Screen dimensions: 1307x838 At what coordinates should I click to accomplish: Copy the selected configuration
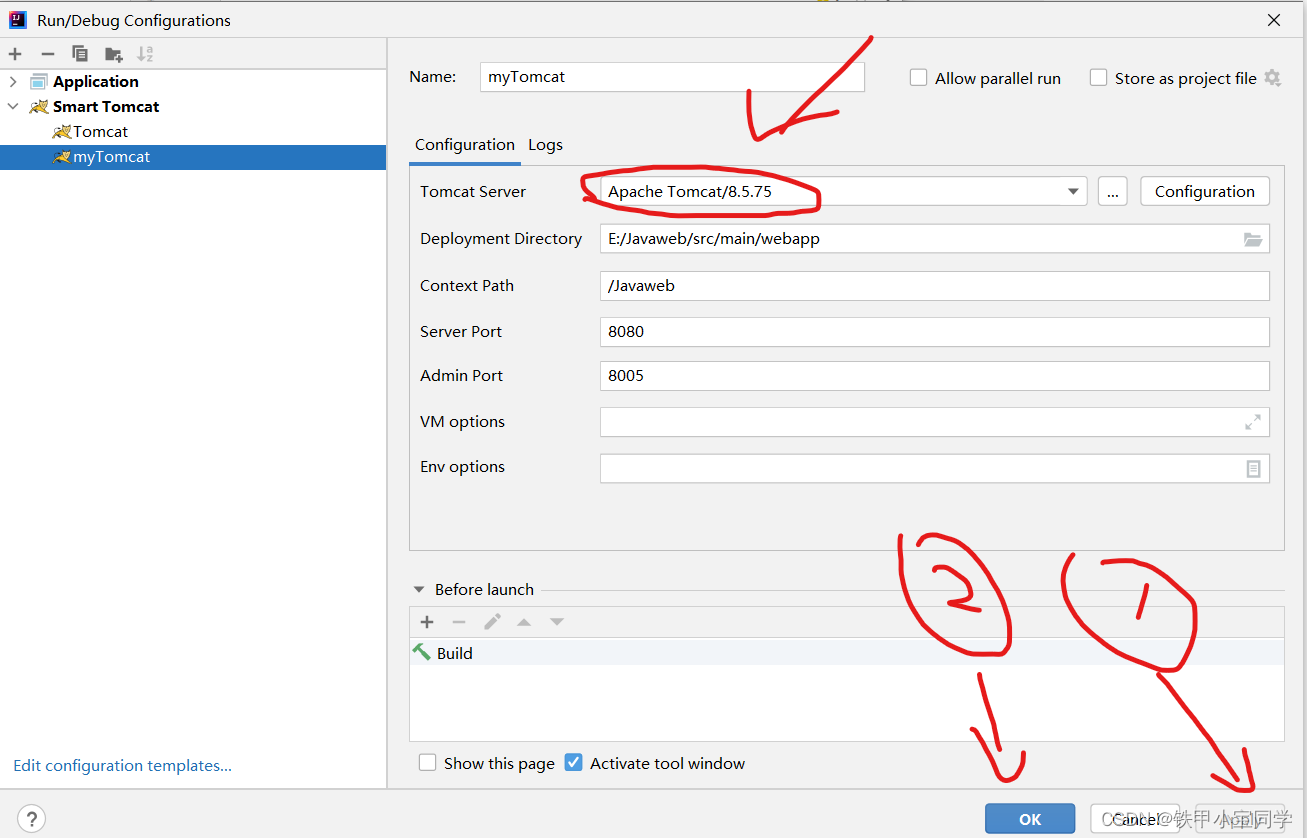click(80, 54)
